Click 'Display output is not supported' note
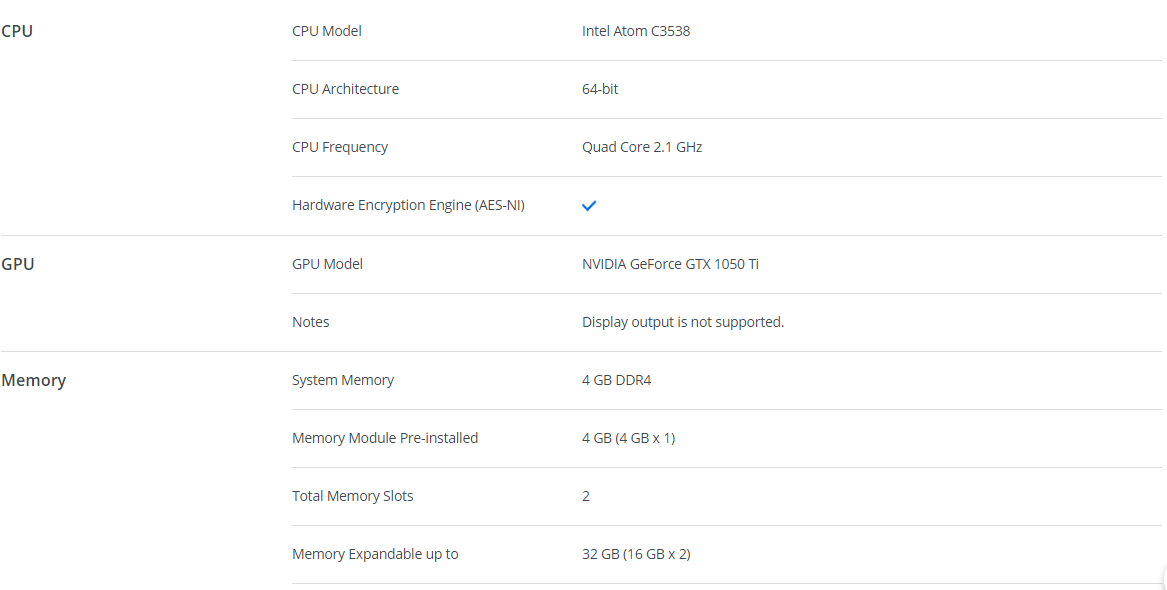This screenshot has height=590, width=1167. tap(683, 322)
